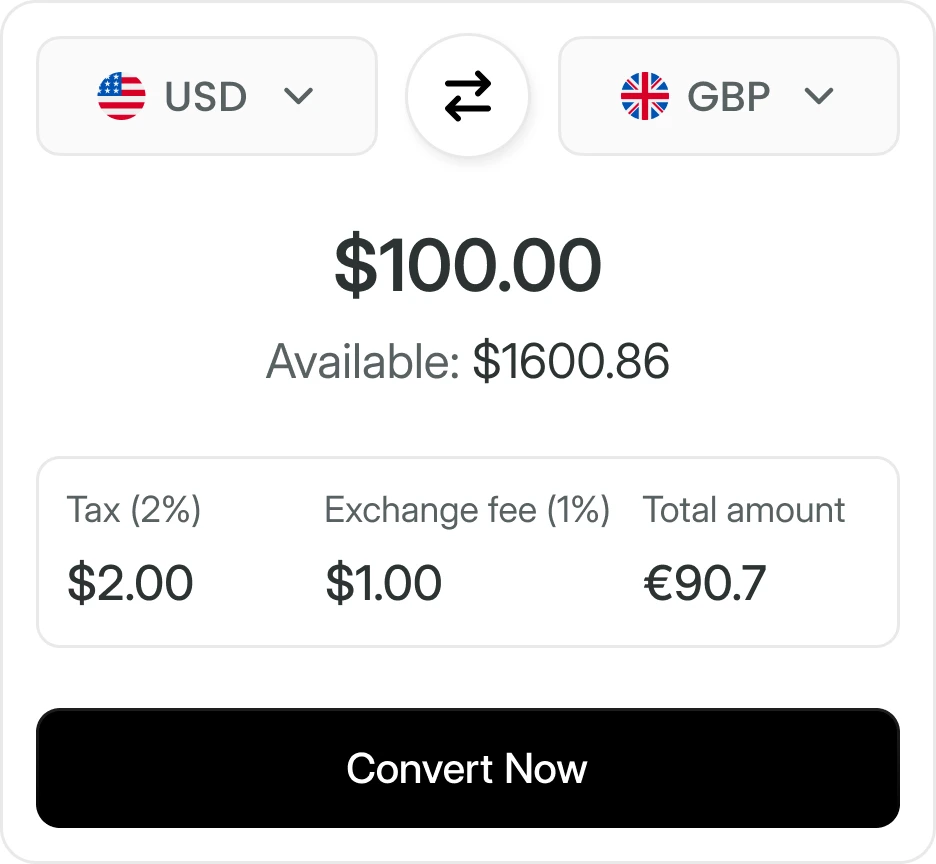The width and height of the screenshot is (936, 864).
Task: Click the $100.00 amount field
Action: pos(467,264)
